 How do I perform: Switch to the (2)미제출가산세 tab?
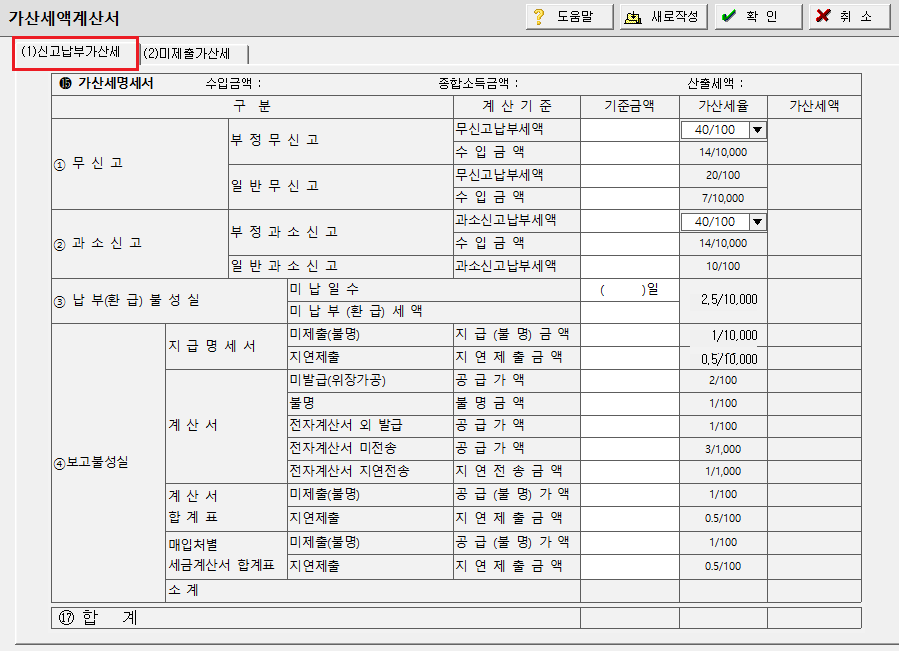tap(194, 54)
